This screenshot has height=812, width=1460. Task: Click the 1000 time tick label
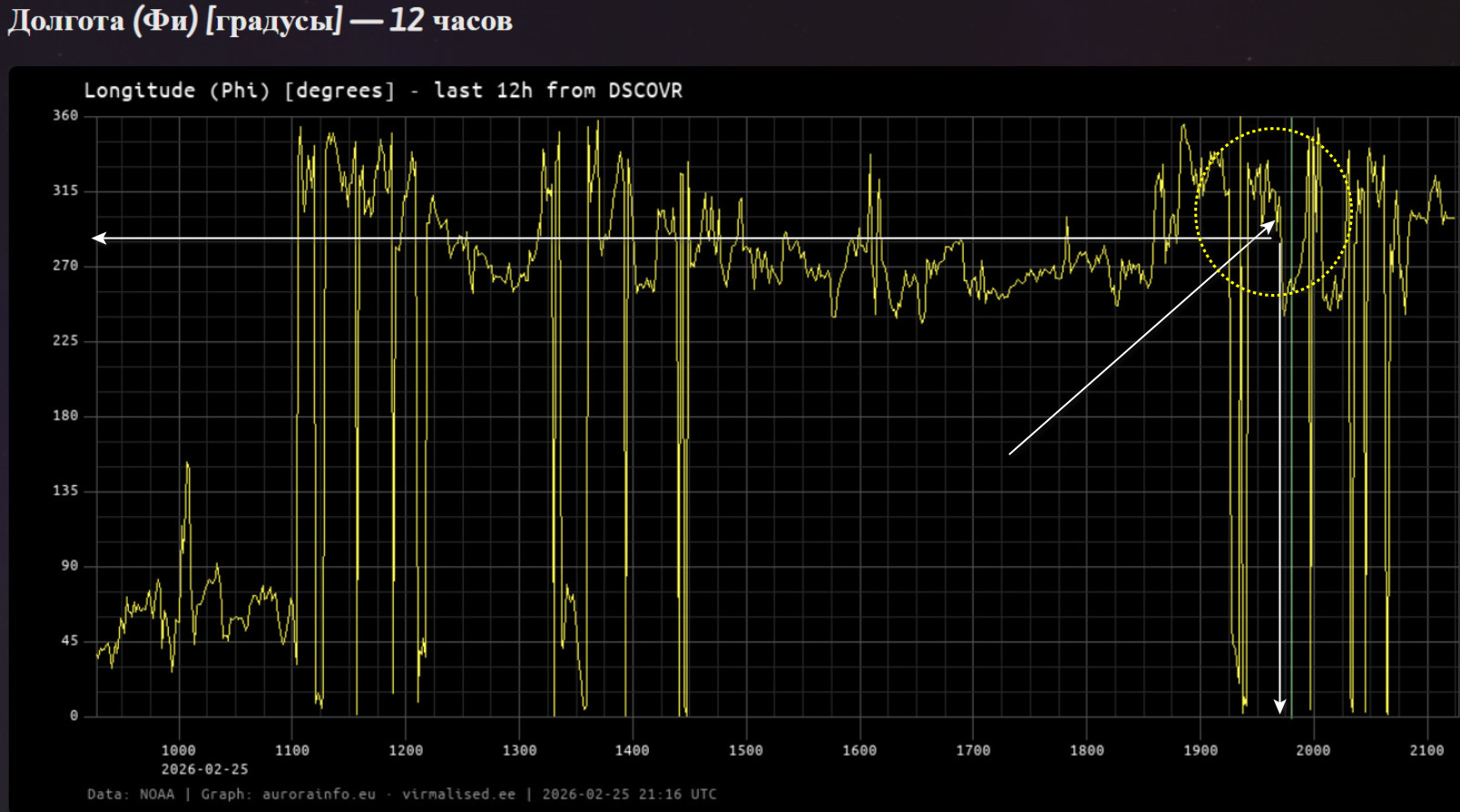[179, 750]
